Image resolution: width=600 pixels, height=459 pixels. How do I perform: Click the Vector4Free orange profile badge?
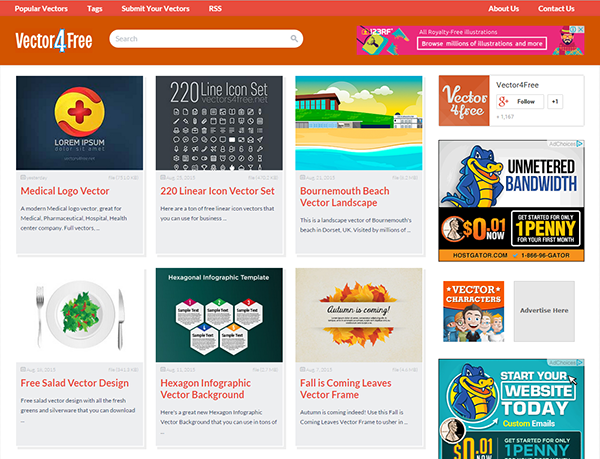pos(464,101)
